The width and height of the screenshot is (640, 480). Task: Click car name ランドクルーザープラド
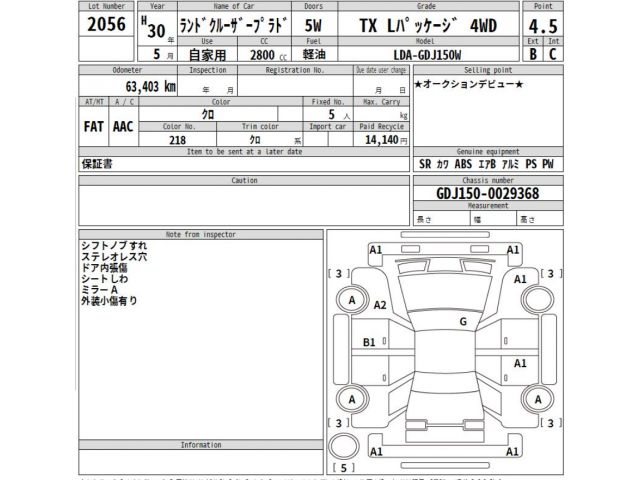[x=234, y=26]
